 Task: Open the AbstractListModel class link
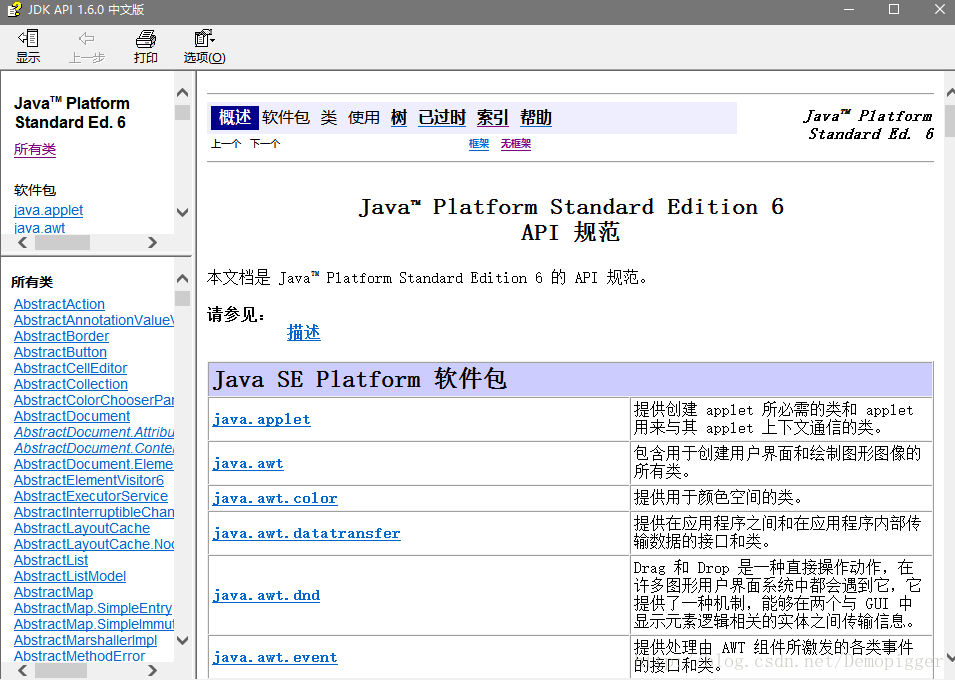(x=70, y=576)
